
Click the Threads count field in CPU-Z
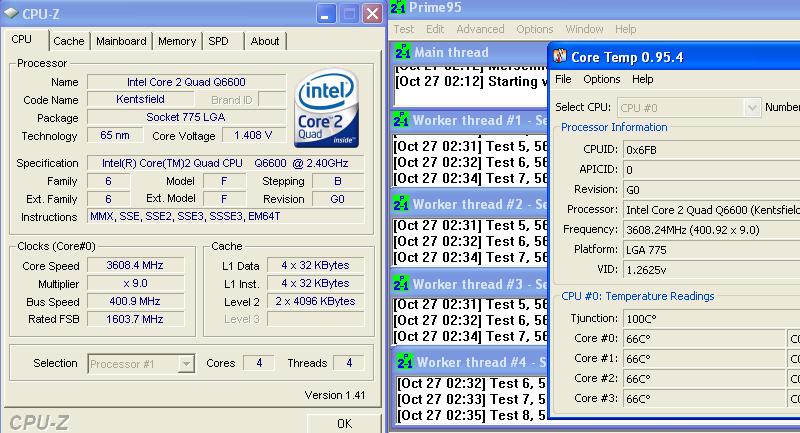[x=349, y=363]
